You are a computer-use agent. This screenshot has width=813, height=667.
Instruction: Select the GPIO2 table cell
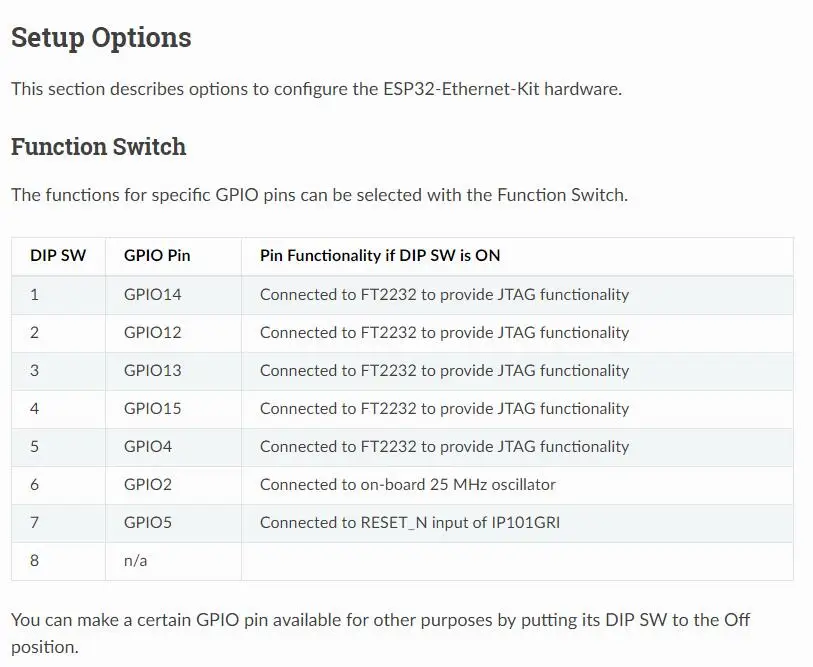148,485
